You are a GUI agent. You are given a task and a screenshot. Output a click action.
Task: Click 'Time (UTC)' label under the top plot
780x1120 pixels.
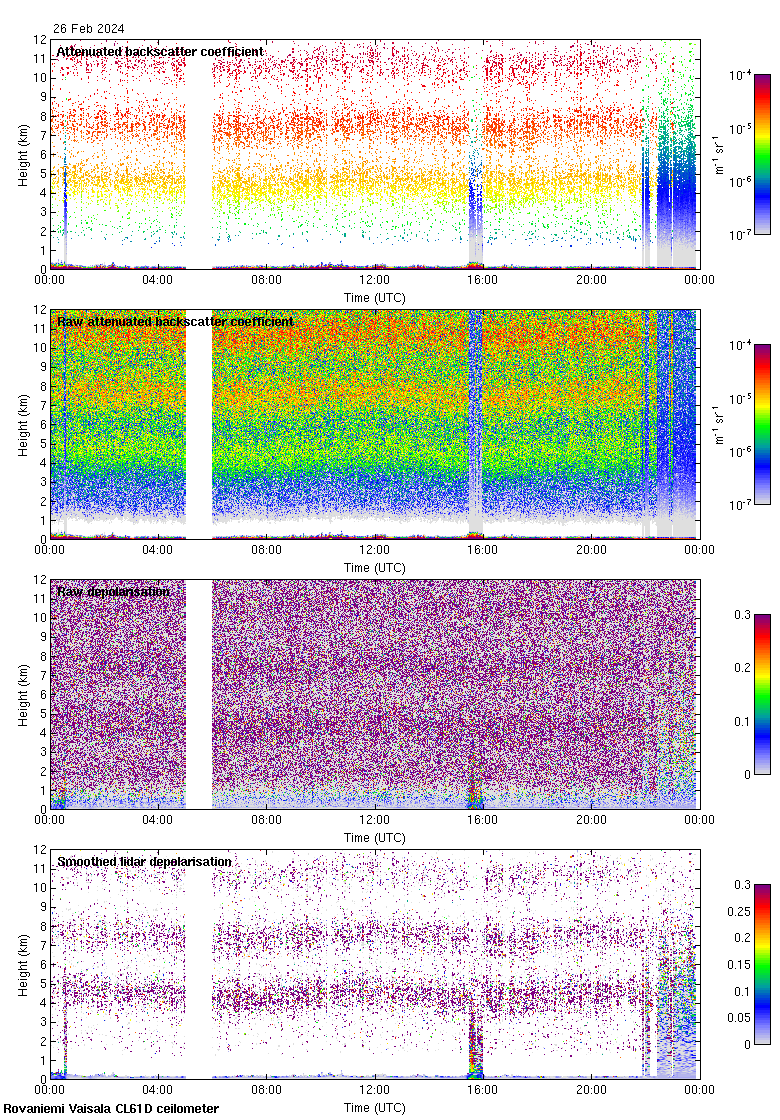click(375, 298)
